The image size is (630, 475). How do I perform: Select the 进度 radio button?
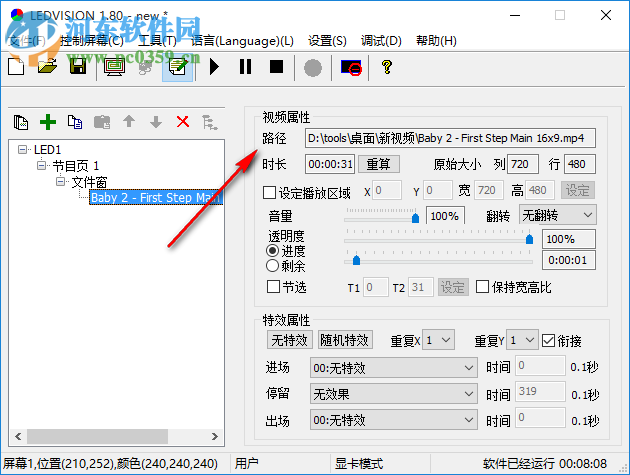pos(272,251)
